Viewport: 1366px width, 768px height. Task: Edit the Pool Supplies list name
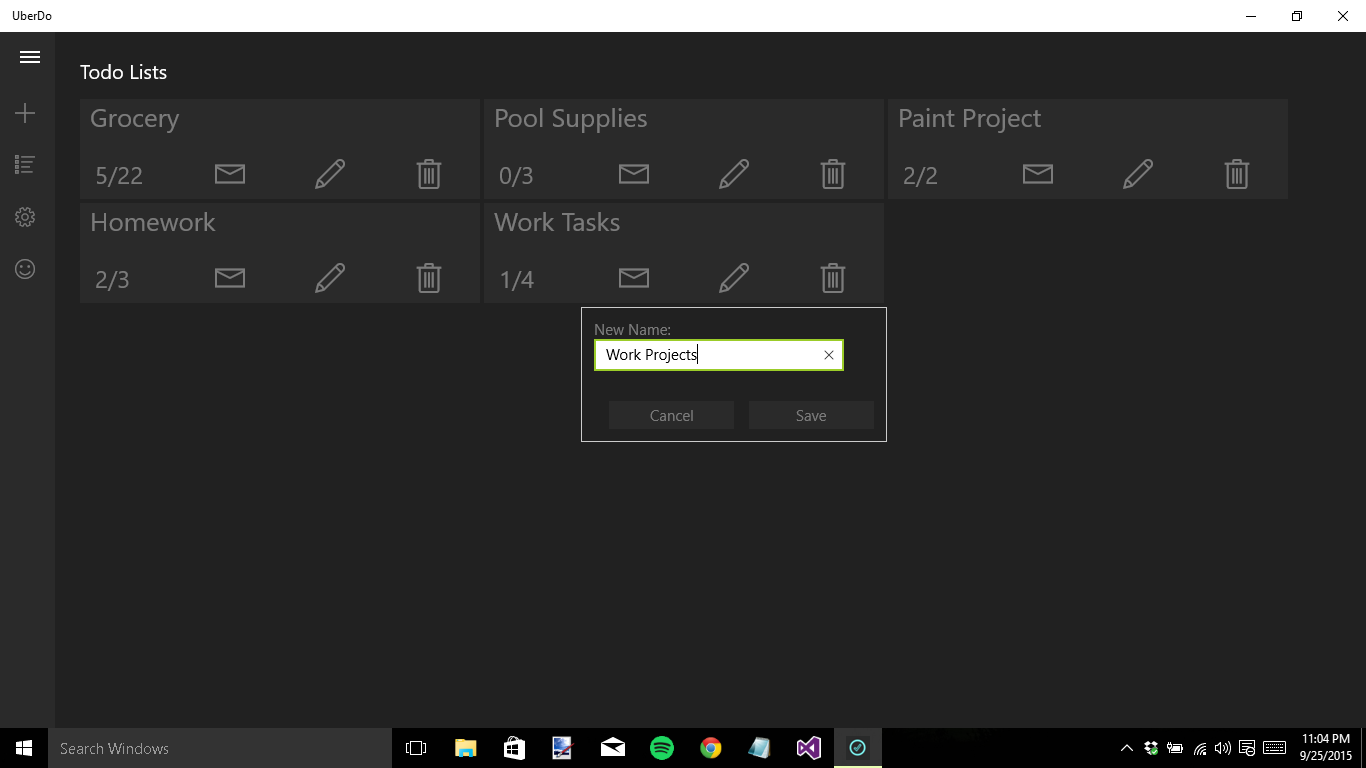point(734,174)
